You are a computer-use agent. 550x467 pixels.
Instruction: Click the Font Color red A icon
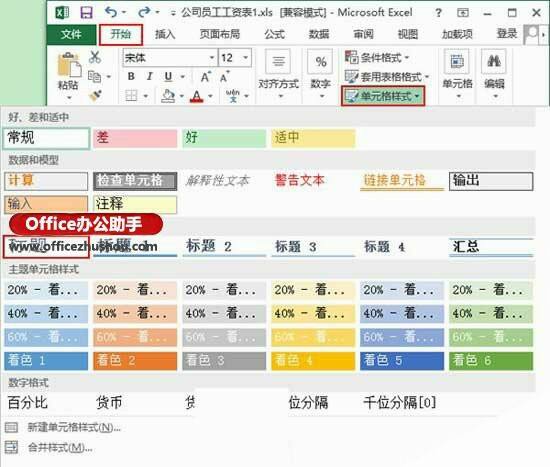tap(196, 96)
